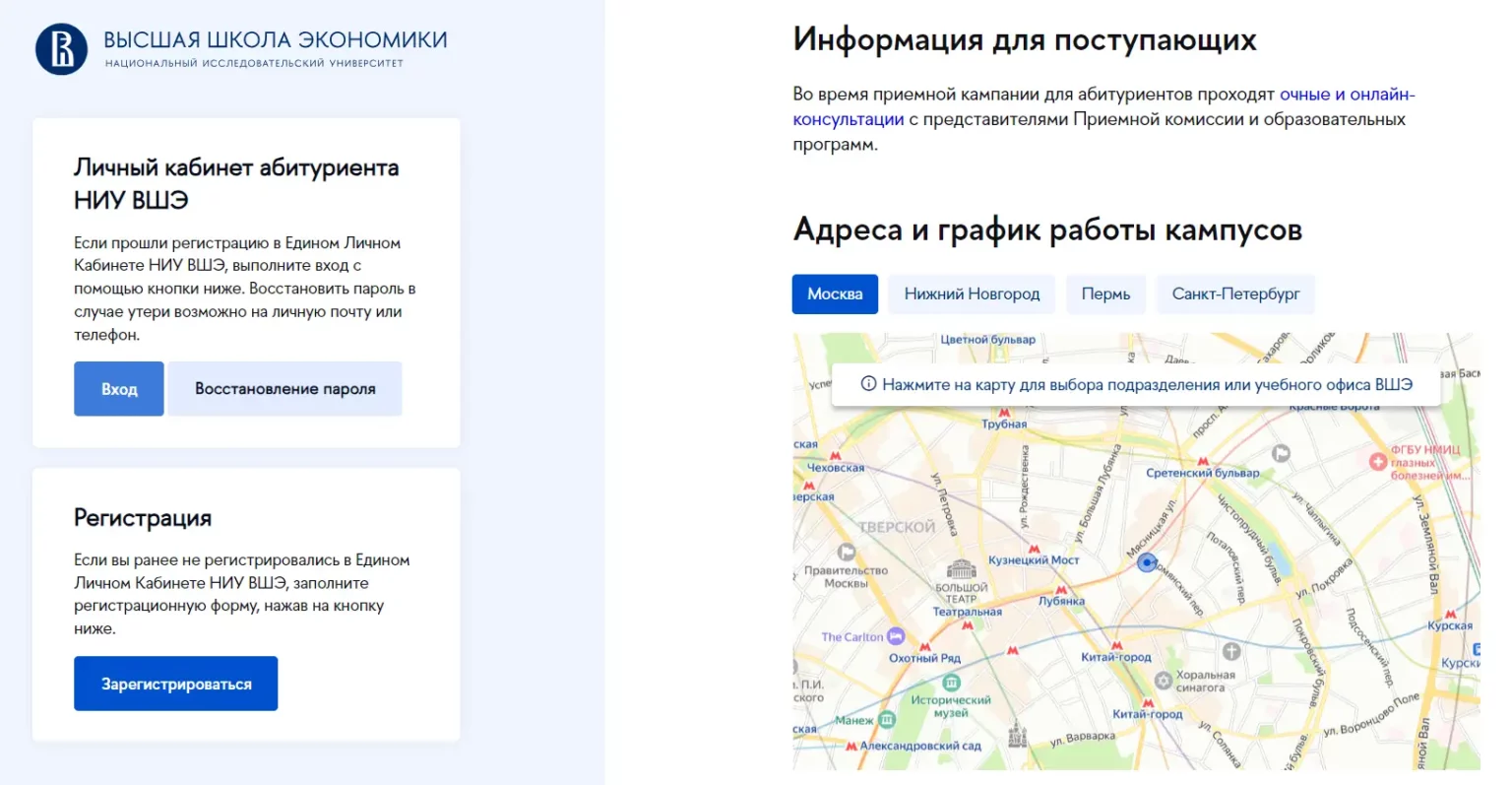Click the ул. Большая Лубянка street label
This screenshot has height=785, width=1512.
coord(1098,493)
